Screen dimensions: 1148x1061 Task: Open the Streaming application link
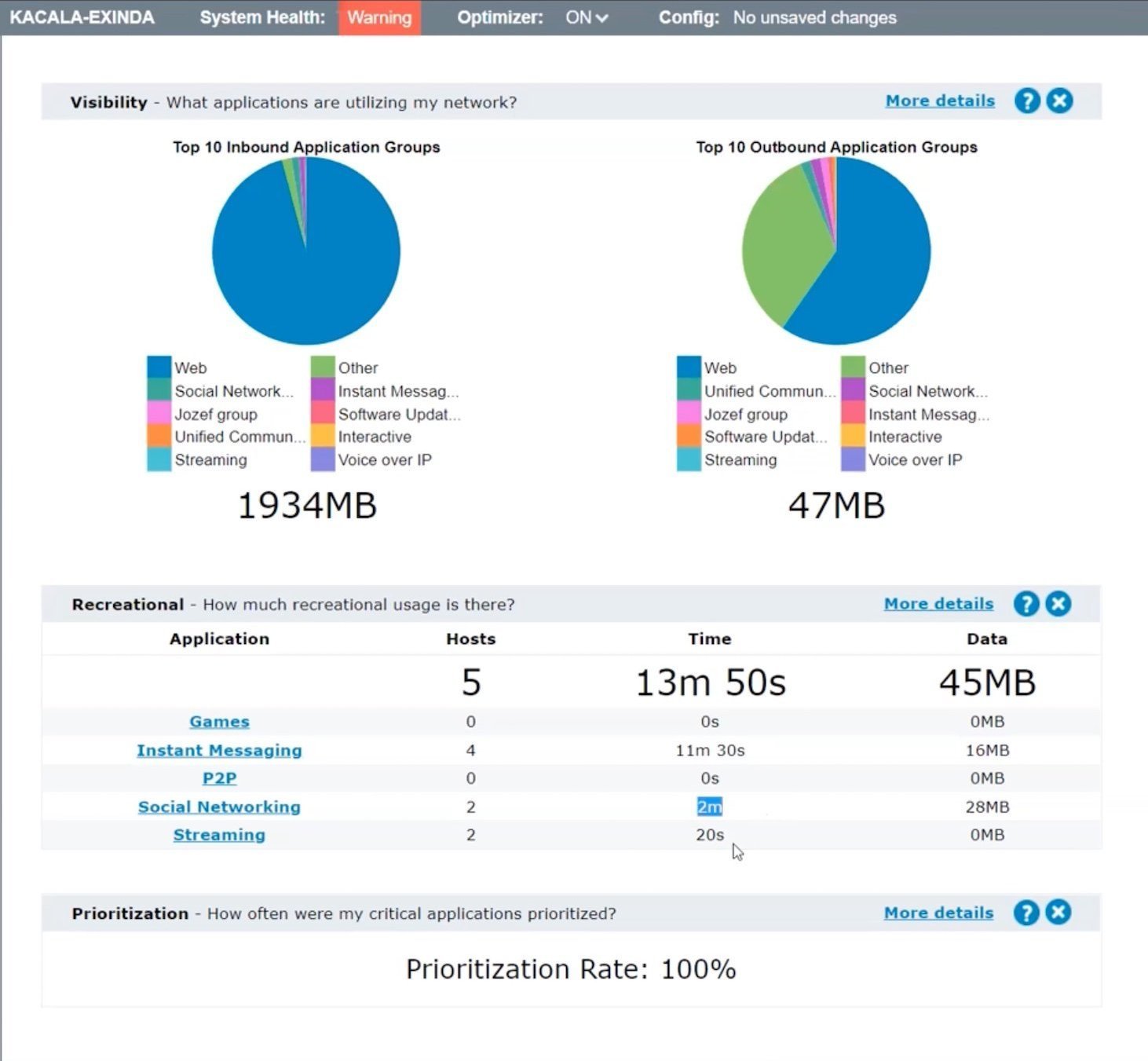pyautogui.click(x=219, y=835)
